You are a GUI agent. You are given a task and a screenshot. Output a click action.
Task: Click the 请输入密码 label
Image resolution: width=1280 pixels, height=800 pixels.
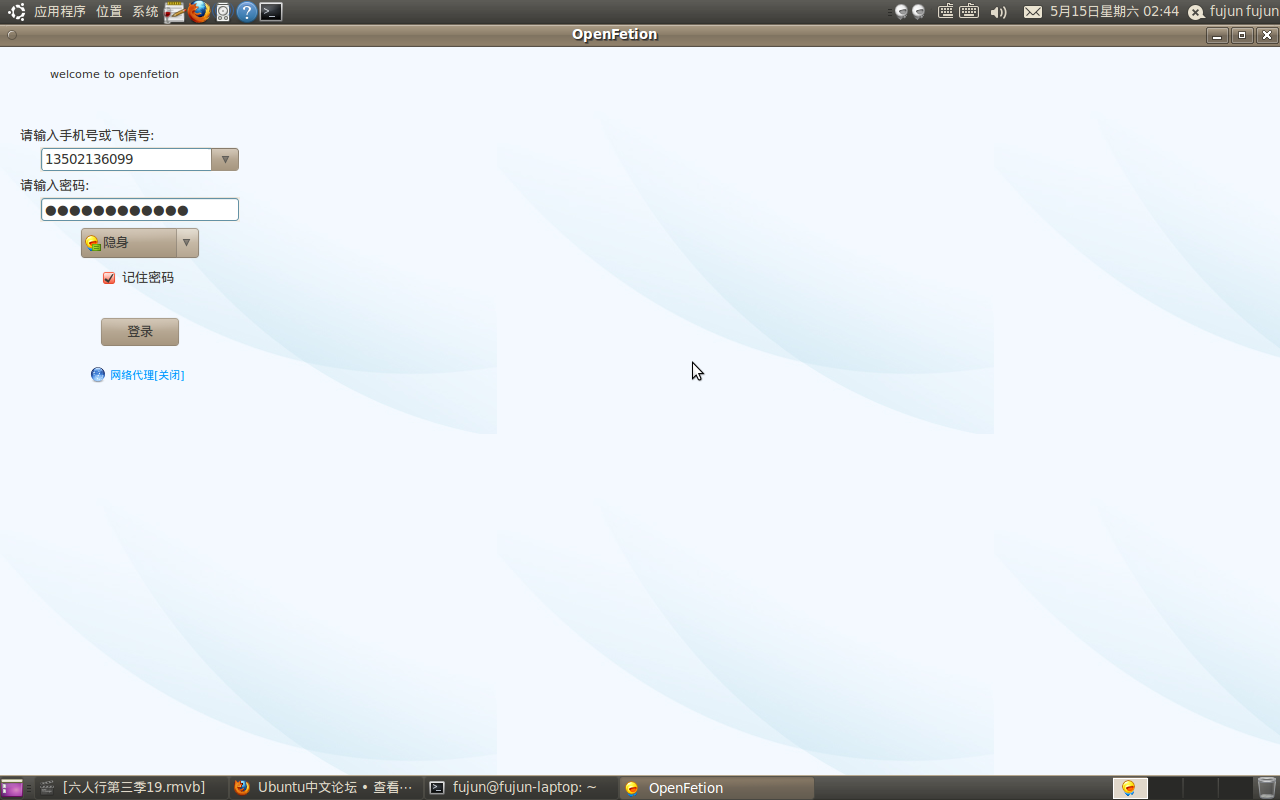pyautogui.click(x=55, y=185)
